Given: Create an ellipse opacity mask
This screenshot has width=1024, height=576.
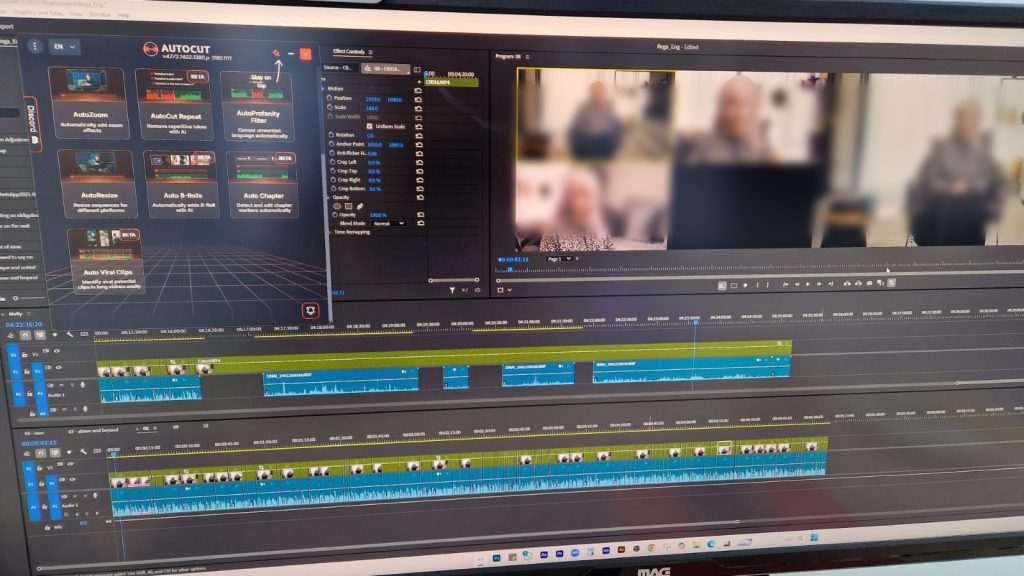Looking at the screenshot, I should tap(337, 206).
